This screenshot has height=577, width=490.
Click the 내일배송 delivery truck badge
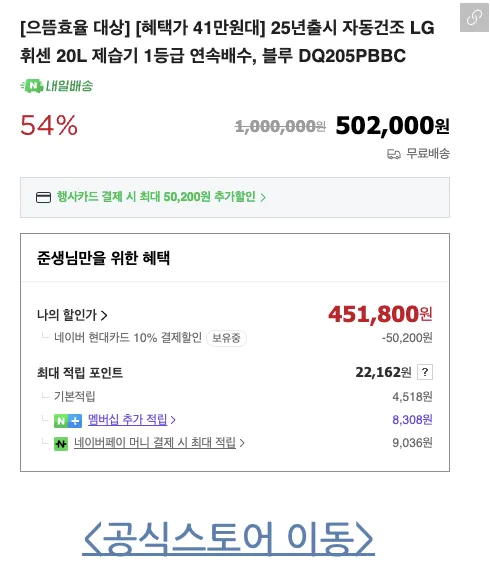pos(56,86)
